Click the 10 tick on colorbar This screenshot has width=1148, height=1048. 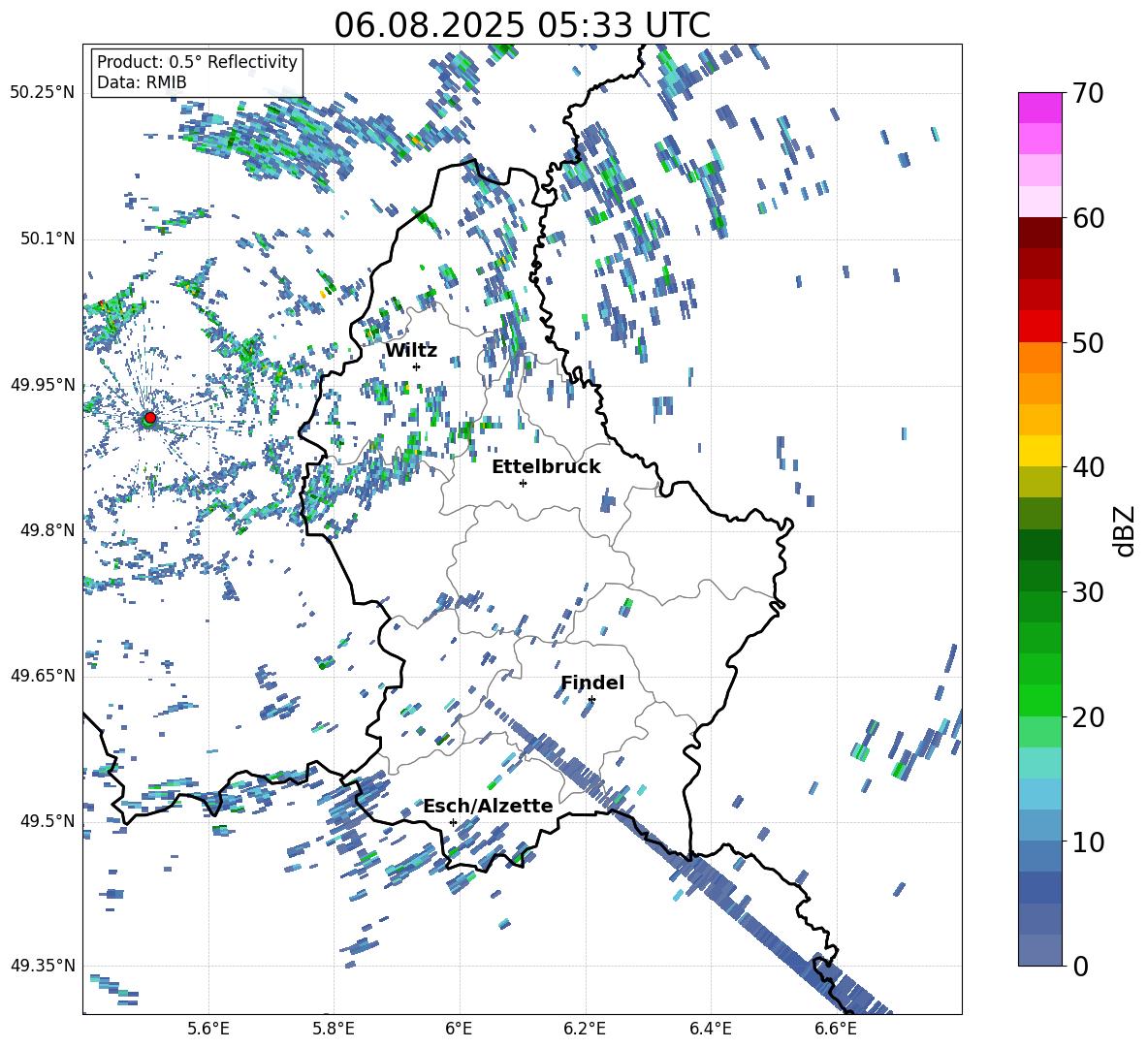[x=1087, y=842]
